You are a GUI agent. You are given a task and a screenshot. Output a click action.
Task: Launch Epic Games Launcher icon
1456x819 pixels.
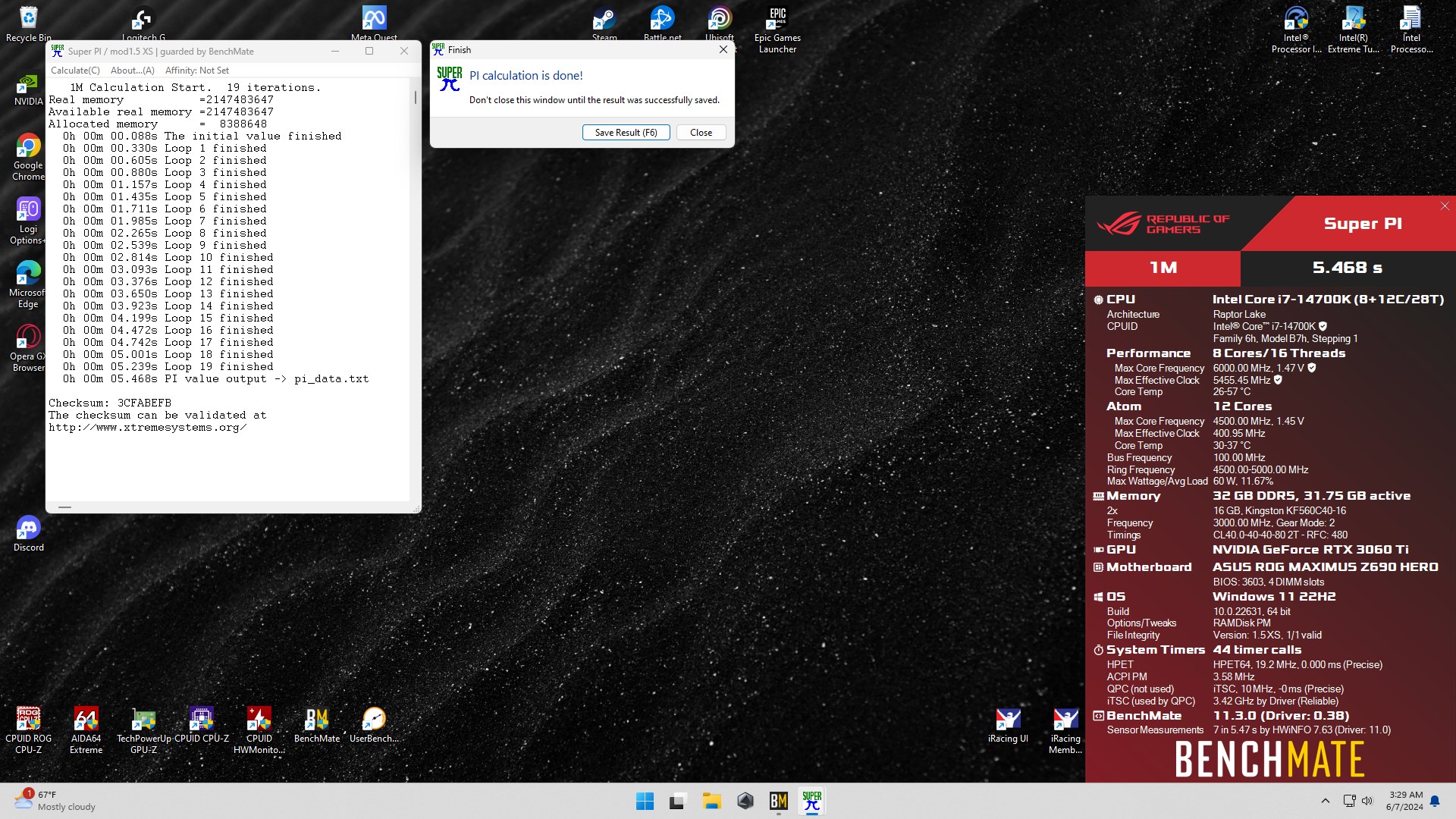pyautogui.click(x=777, y=29)
